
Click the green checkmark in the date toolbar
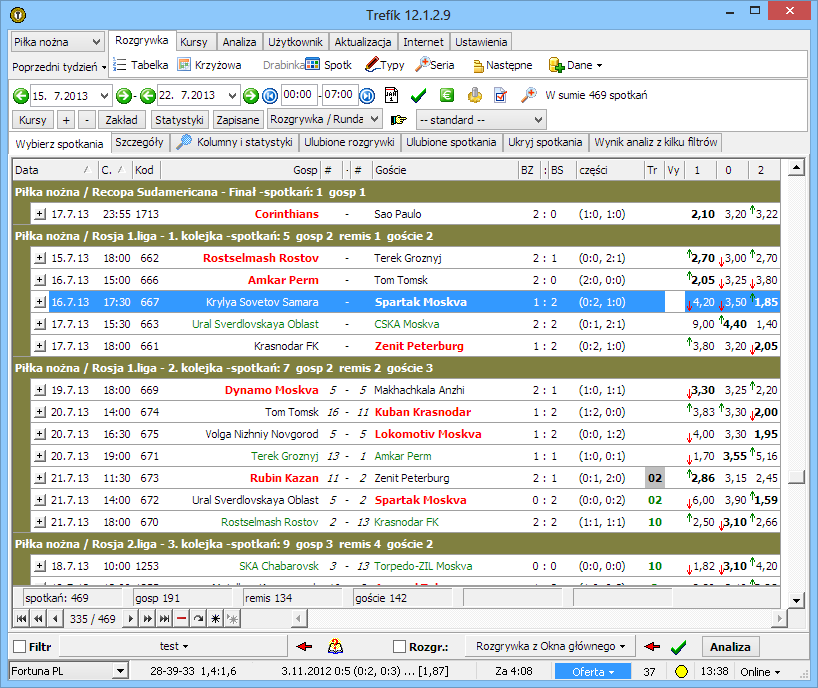(x=419, y=96)
